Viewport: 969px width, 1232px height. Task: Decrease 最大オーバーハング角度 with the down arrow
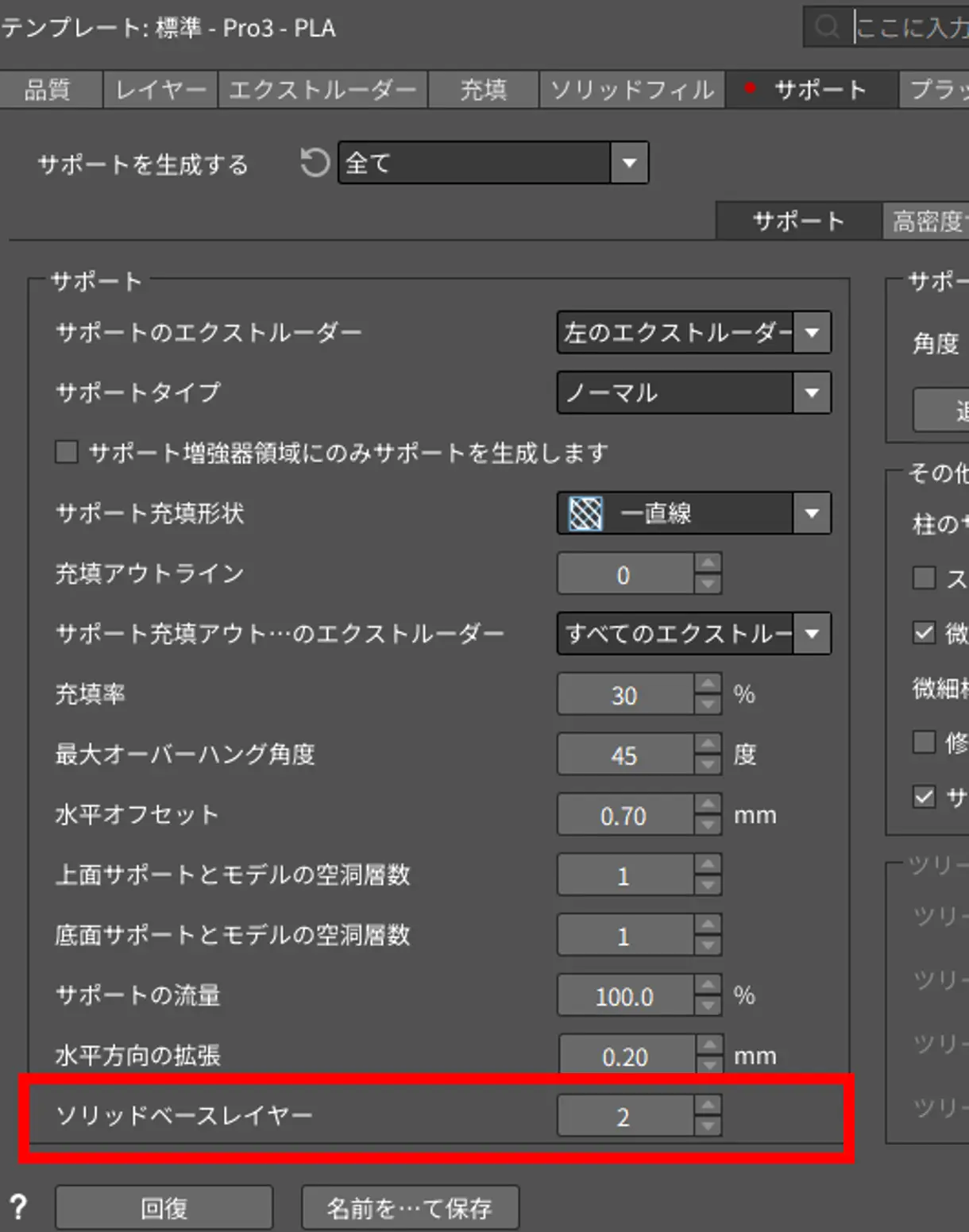pos(707,765)
